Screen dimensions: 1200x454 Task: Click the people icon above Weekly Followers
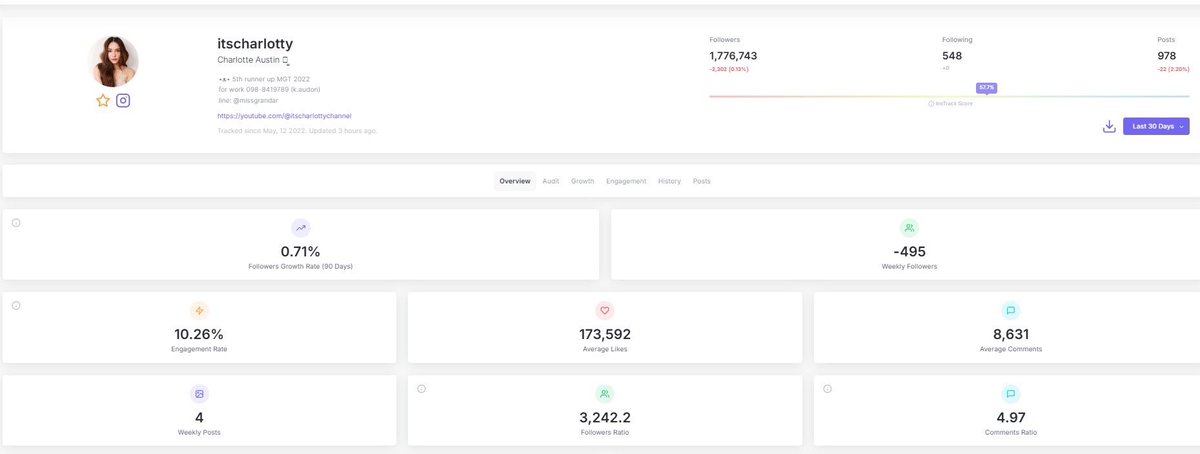[908, 228]
